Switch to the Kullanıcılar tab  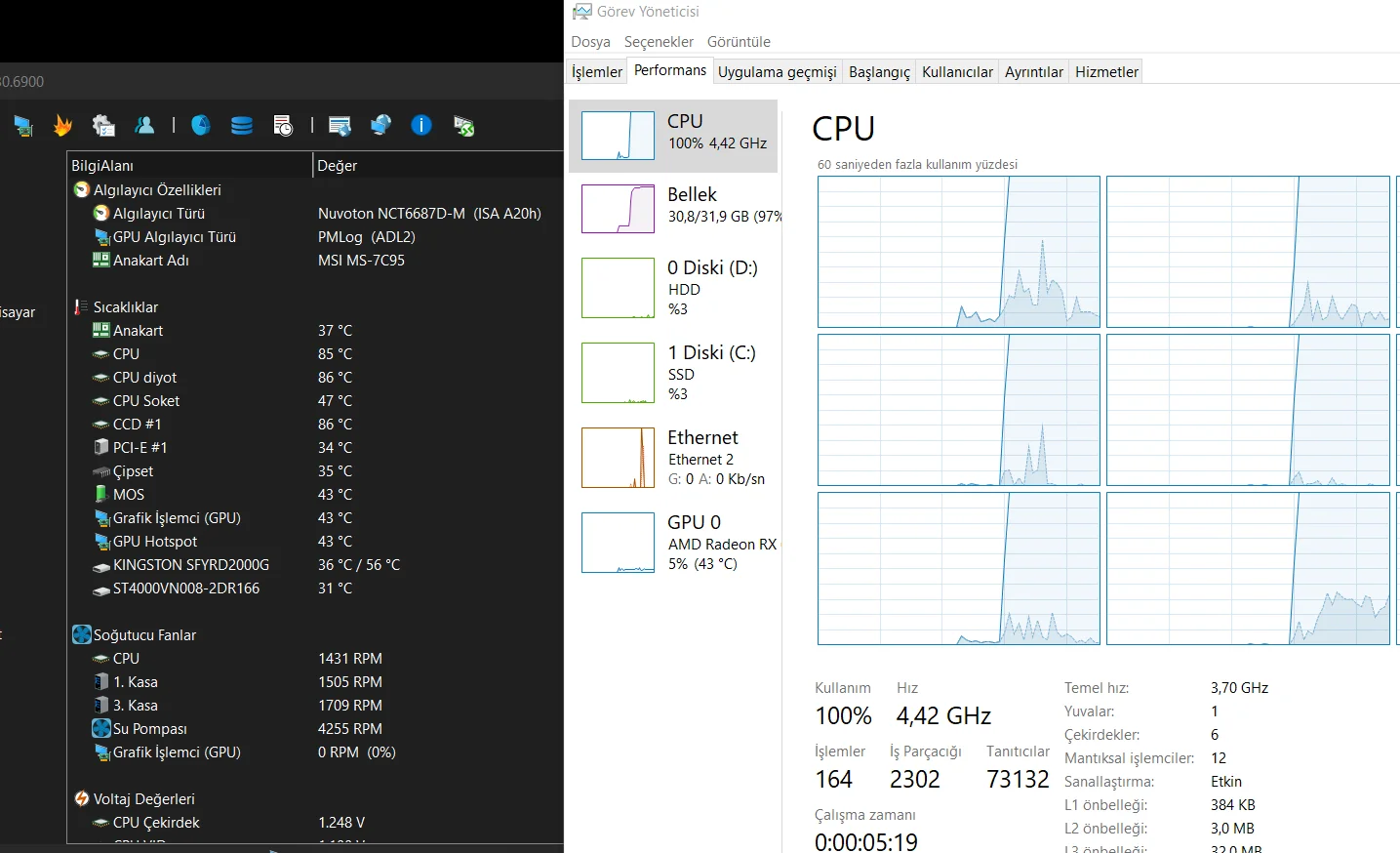click(x=957, y=72)
